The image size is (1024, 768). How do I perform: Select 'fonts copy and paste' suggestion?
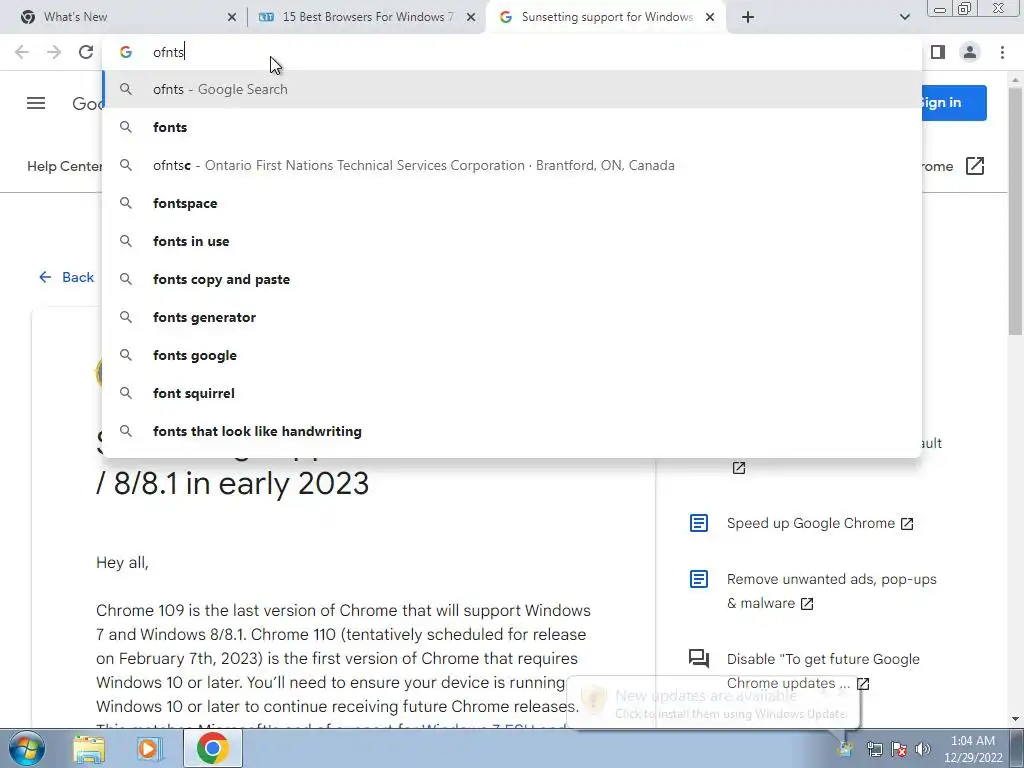(512, 280)
